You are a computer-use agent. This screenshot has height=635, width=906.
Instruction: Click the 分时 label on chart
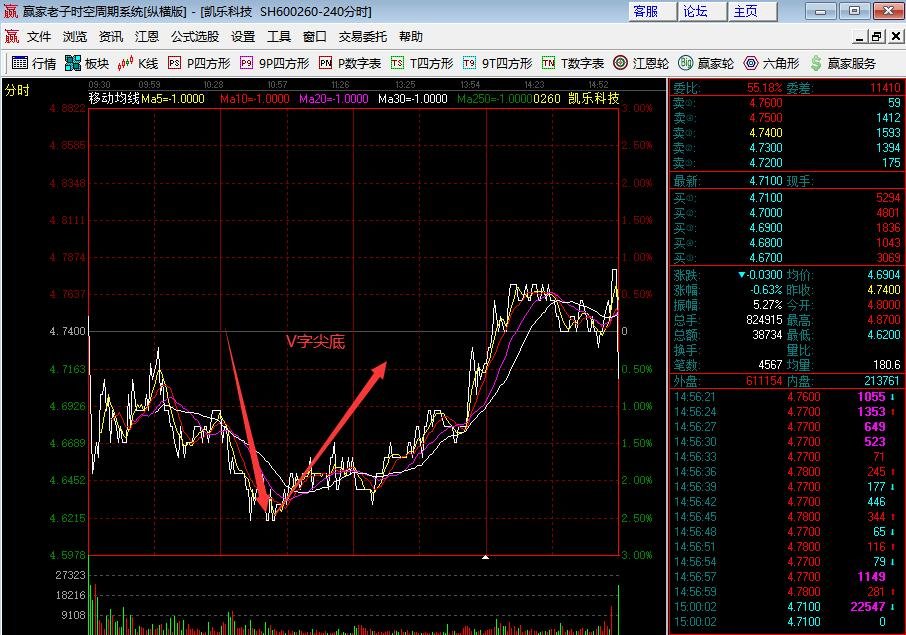coord(17,90)
